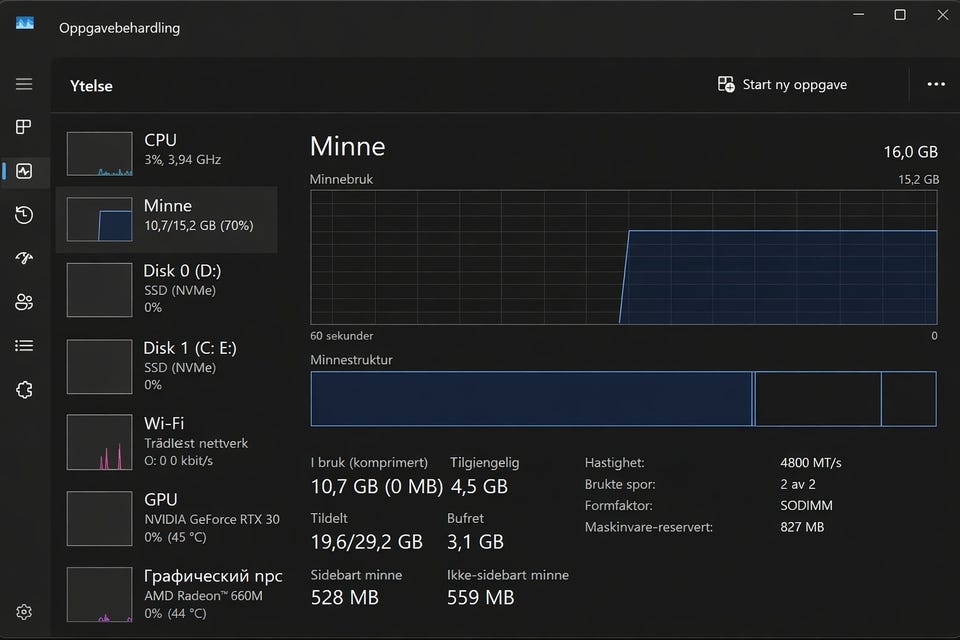Click the "Start ny oppgave" button
960x640 pixels.
[x=782, y=85]
